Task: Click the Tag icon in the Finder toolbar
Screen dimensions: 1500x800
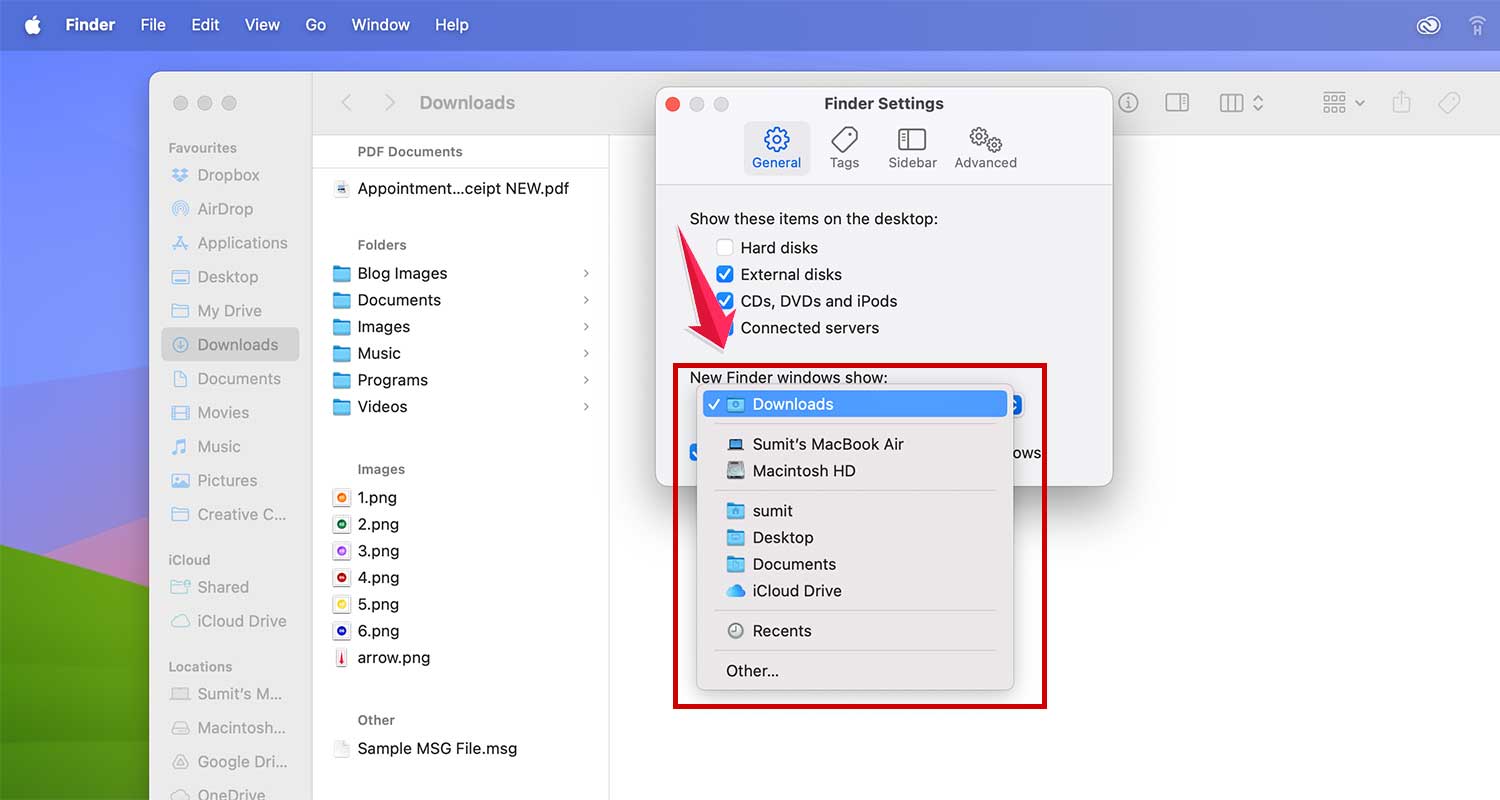Action: click(1449, 102)
